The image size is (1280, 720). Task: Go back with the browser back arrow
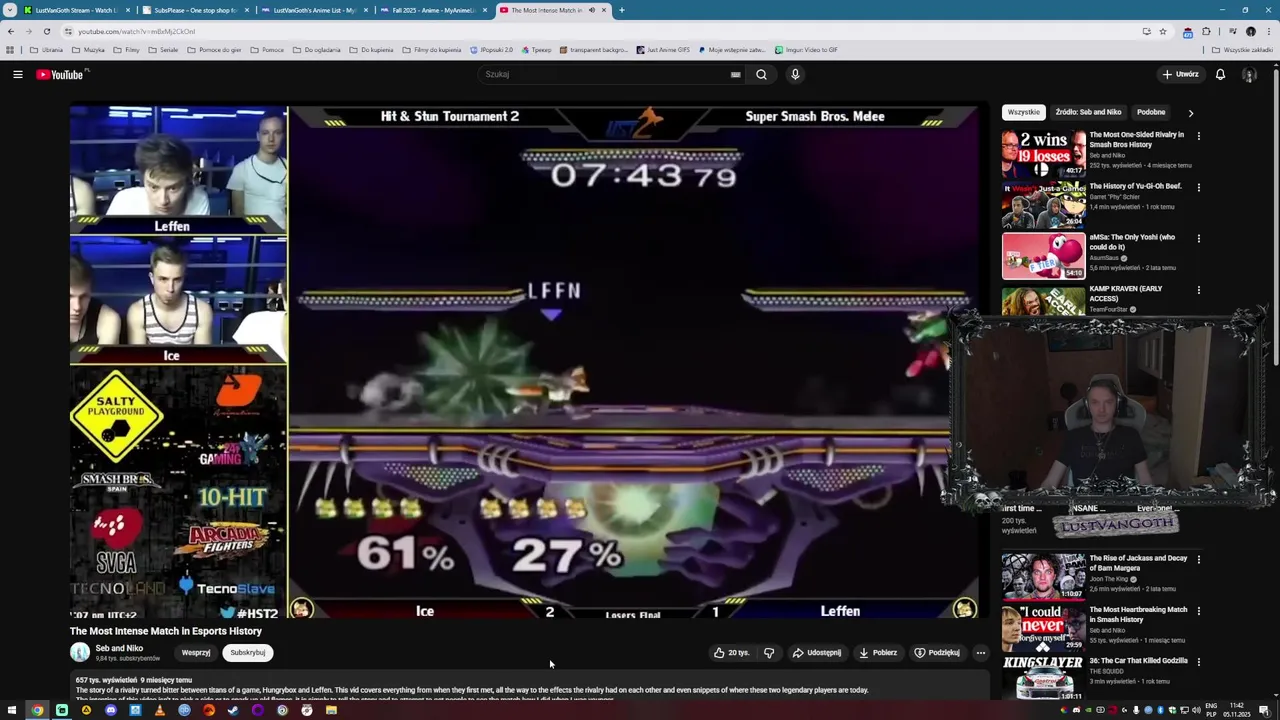(10, 31)
